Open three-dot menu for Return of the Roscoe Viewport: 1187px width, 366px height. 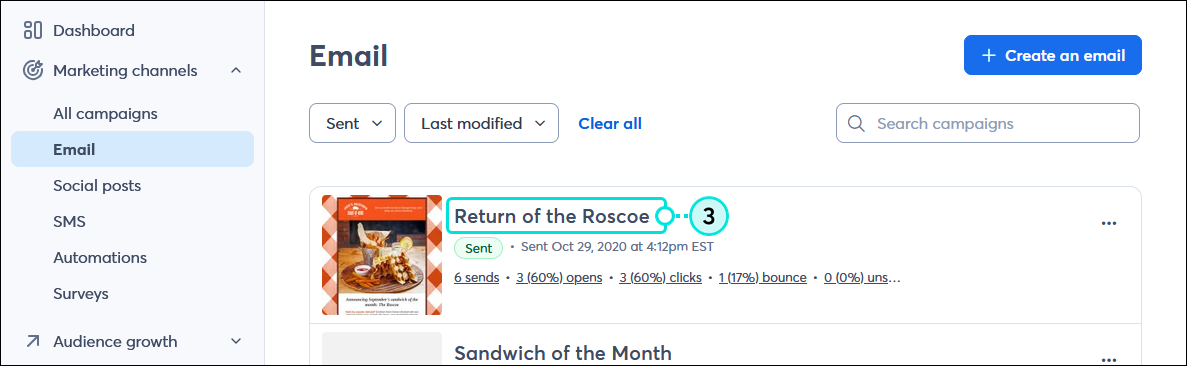[1109, 224]
